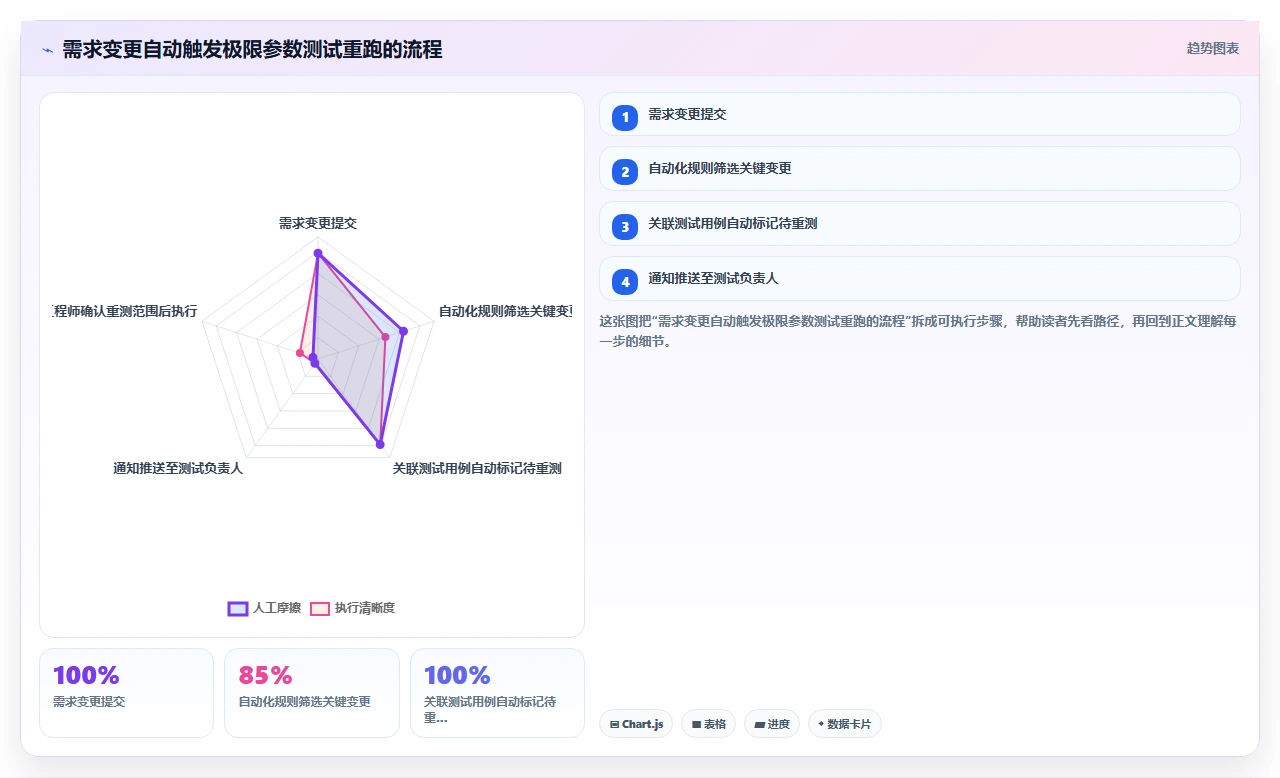Select the number 1 step badge
This screenshot has height=778, width=1280.
pos(625,117)
